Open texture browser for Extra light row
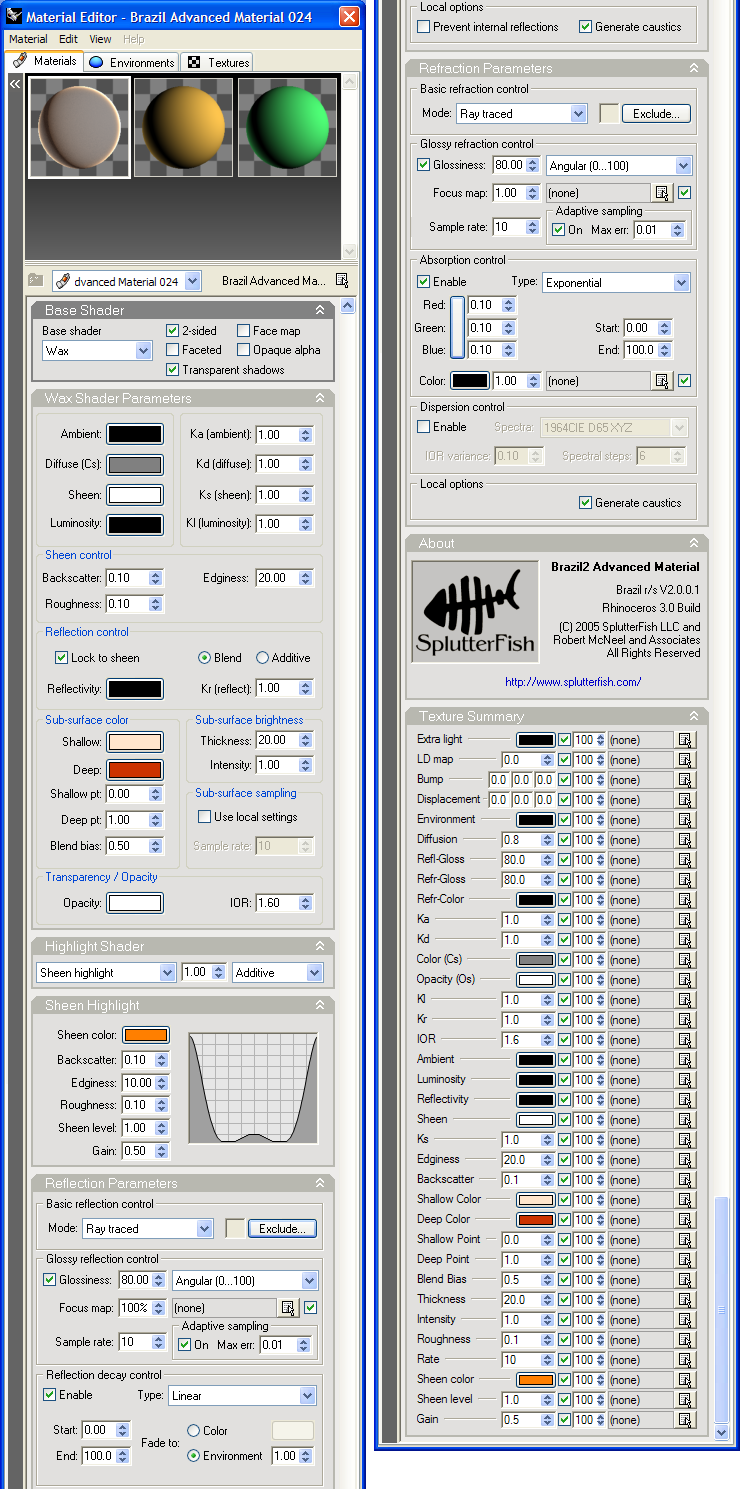Screen dimensions: 740x1489 [x=685, y=740]
